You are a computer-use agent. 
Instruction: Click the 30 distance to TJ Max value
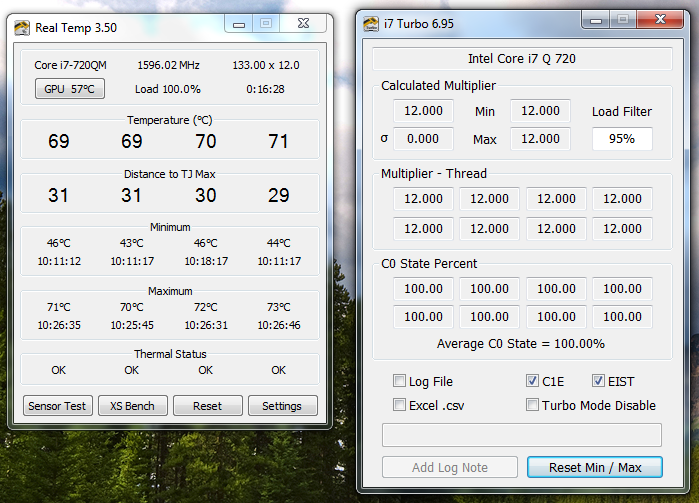[206, 195]
